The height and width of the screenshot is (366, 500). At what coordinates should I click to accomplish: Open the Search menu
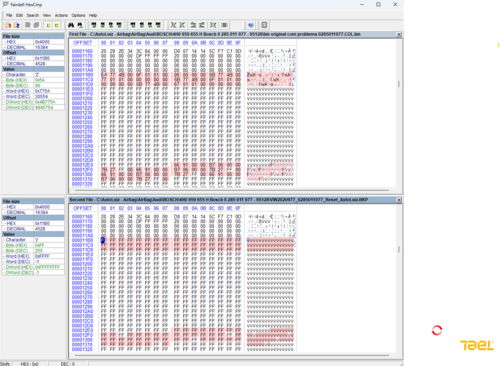pyautogui.click(x=33, y=15)
